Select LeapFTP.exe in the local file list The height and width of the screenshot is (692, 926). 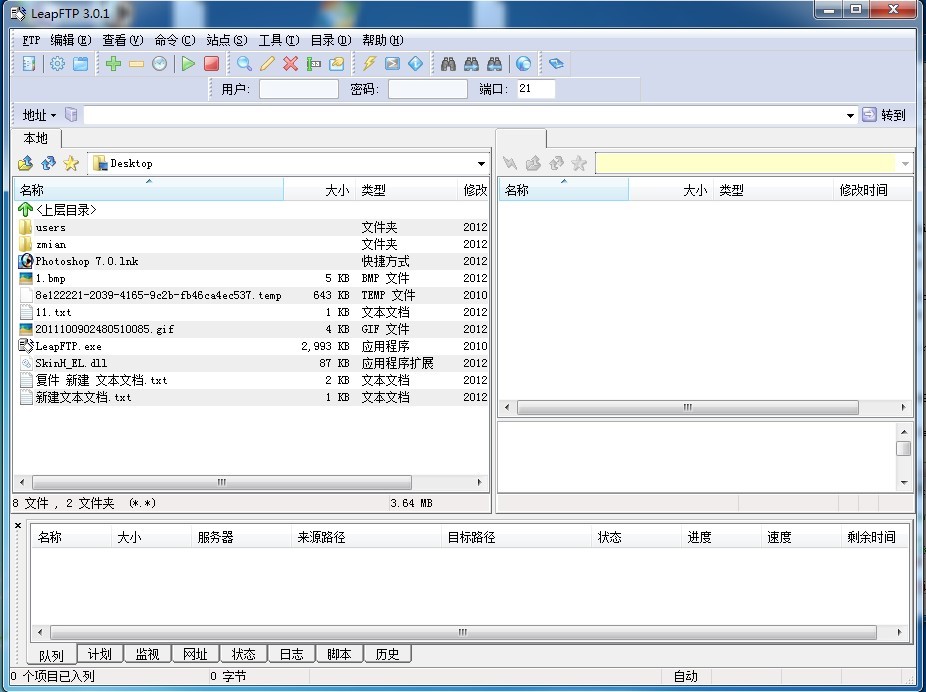pos(68,346)
